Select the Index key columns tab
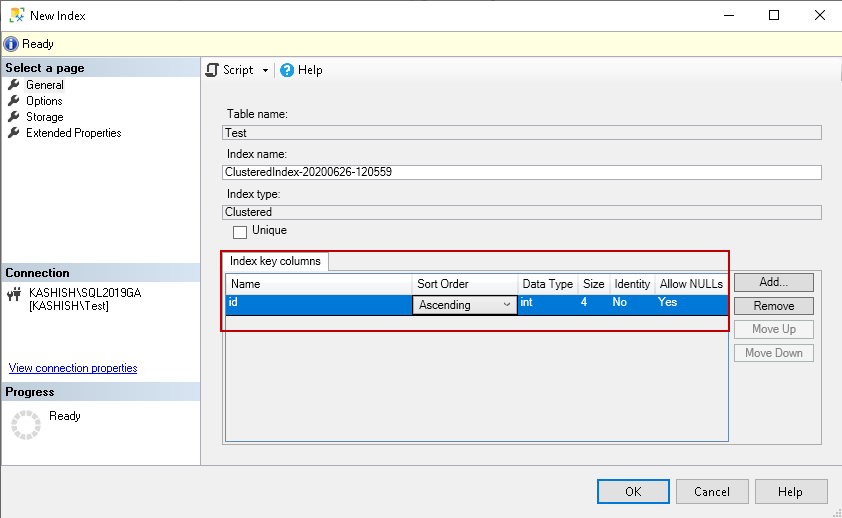The height and width of the screenshot is (518, 842). click(275, 261)
